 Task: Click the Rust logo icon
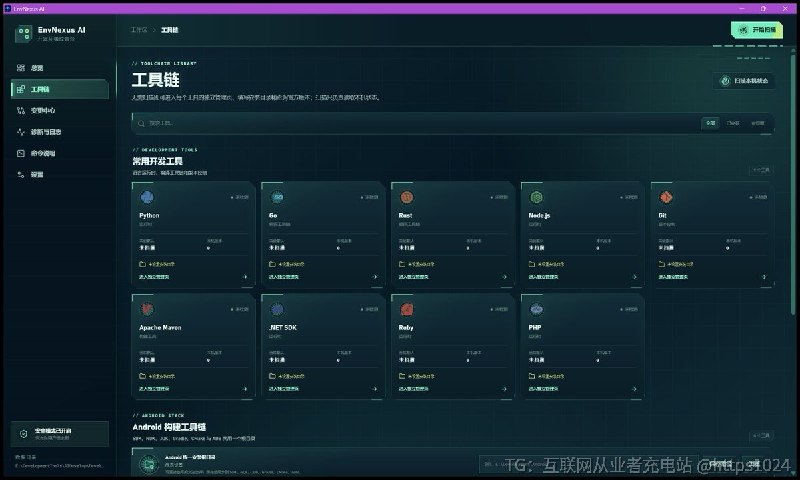tap(407, 197)
